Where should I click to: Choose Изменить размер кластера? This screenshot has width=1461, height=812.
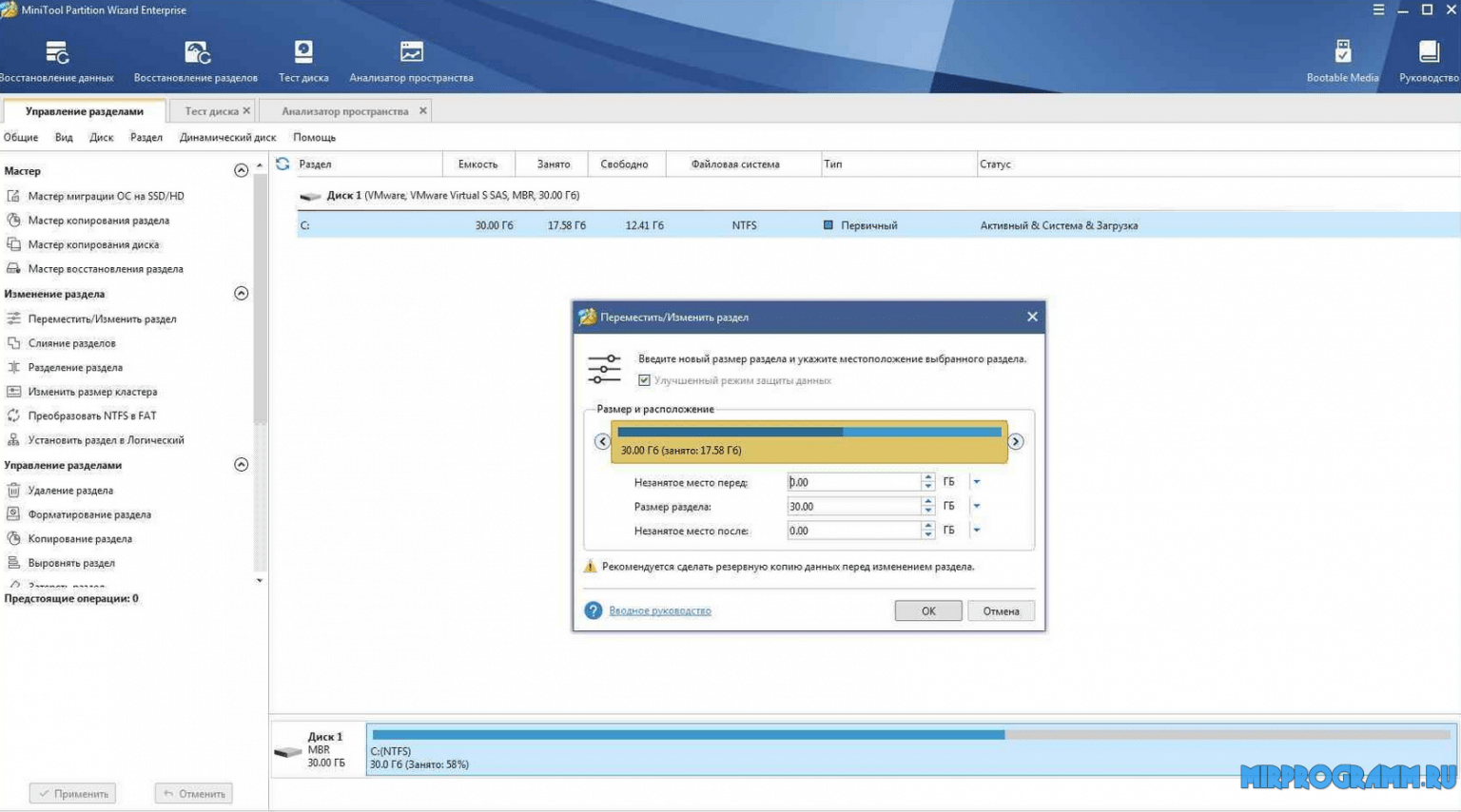pyautogui.click(x=92, y=392)
